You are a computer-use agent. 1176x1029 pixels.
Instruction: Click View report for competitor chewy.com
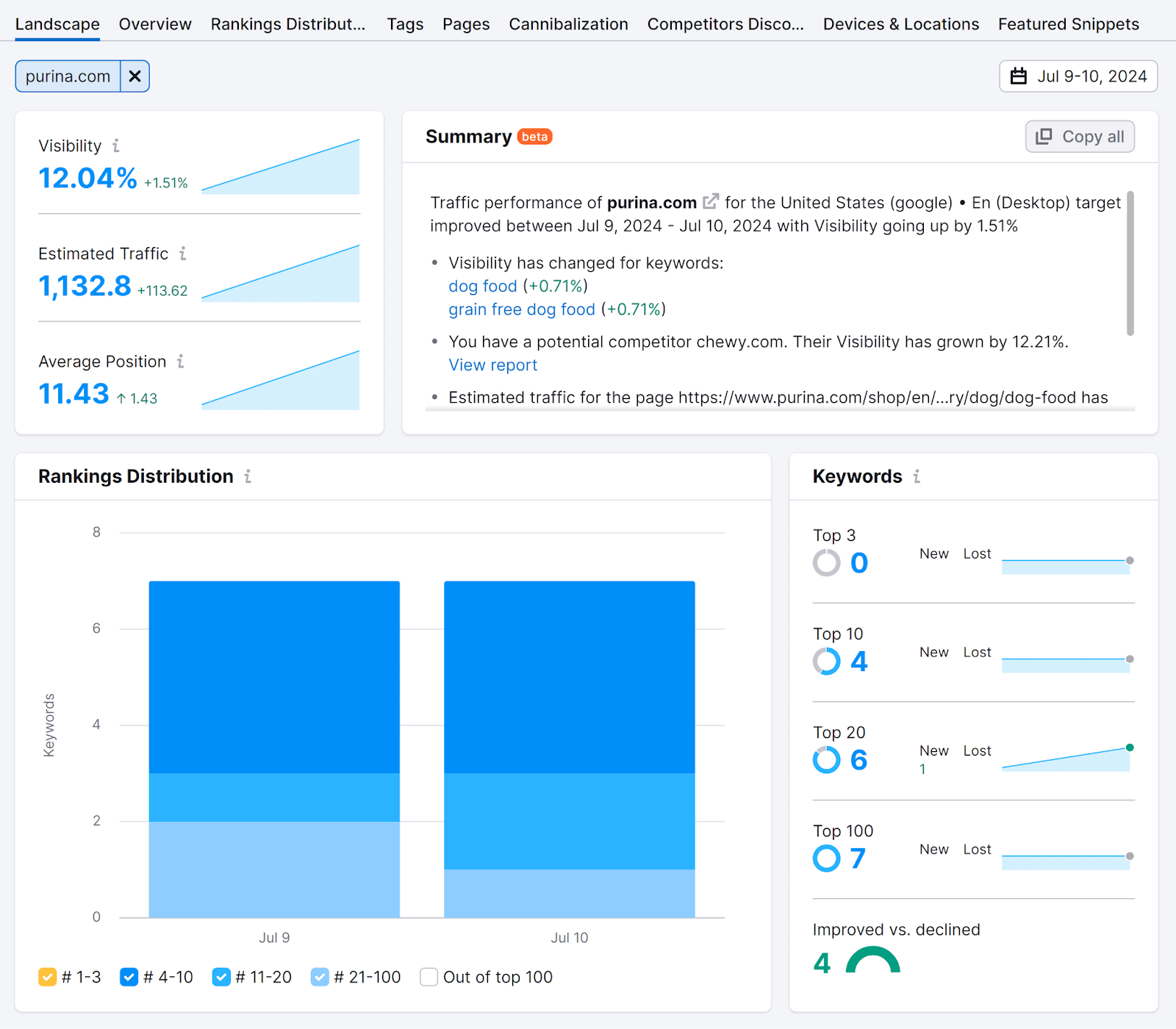[492, 365]
